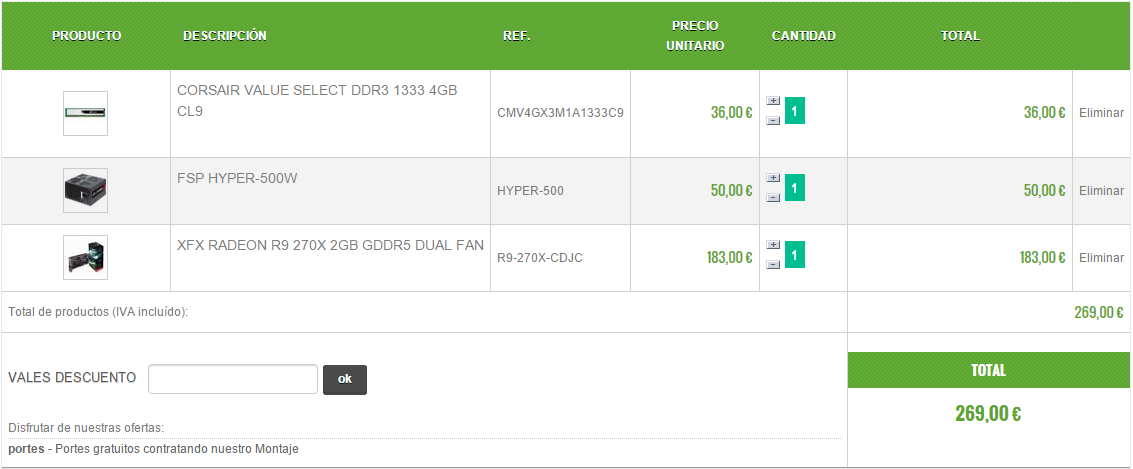The image size is (1133, 469).
Task: Click the PRODUCTO column header
Action: (87, 35)
